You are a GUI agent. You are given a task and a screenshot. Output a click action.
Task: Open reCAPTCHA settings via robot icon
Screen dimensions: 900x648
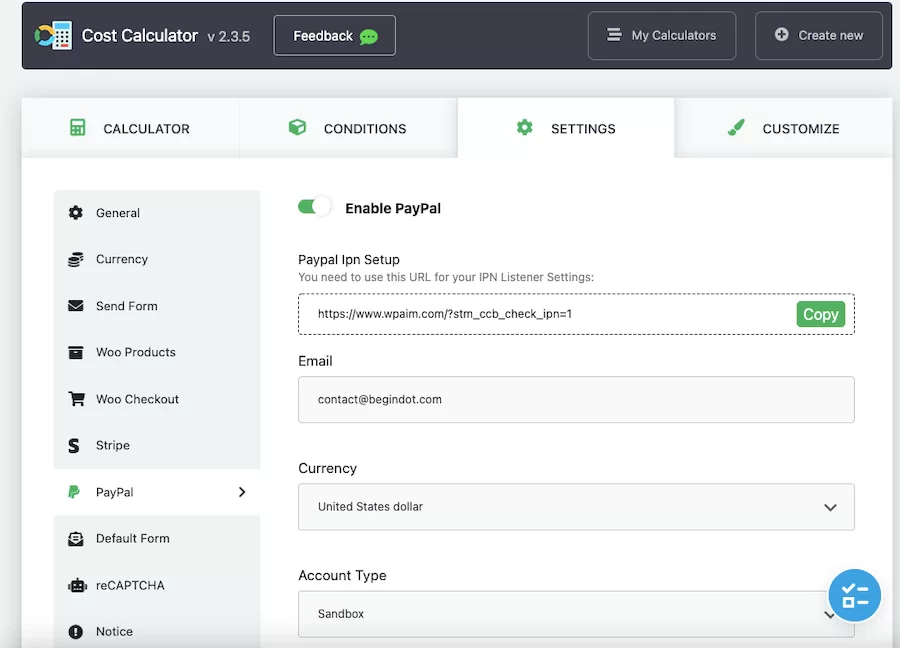pos(76,585)
